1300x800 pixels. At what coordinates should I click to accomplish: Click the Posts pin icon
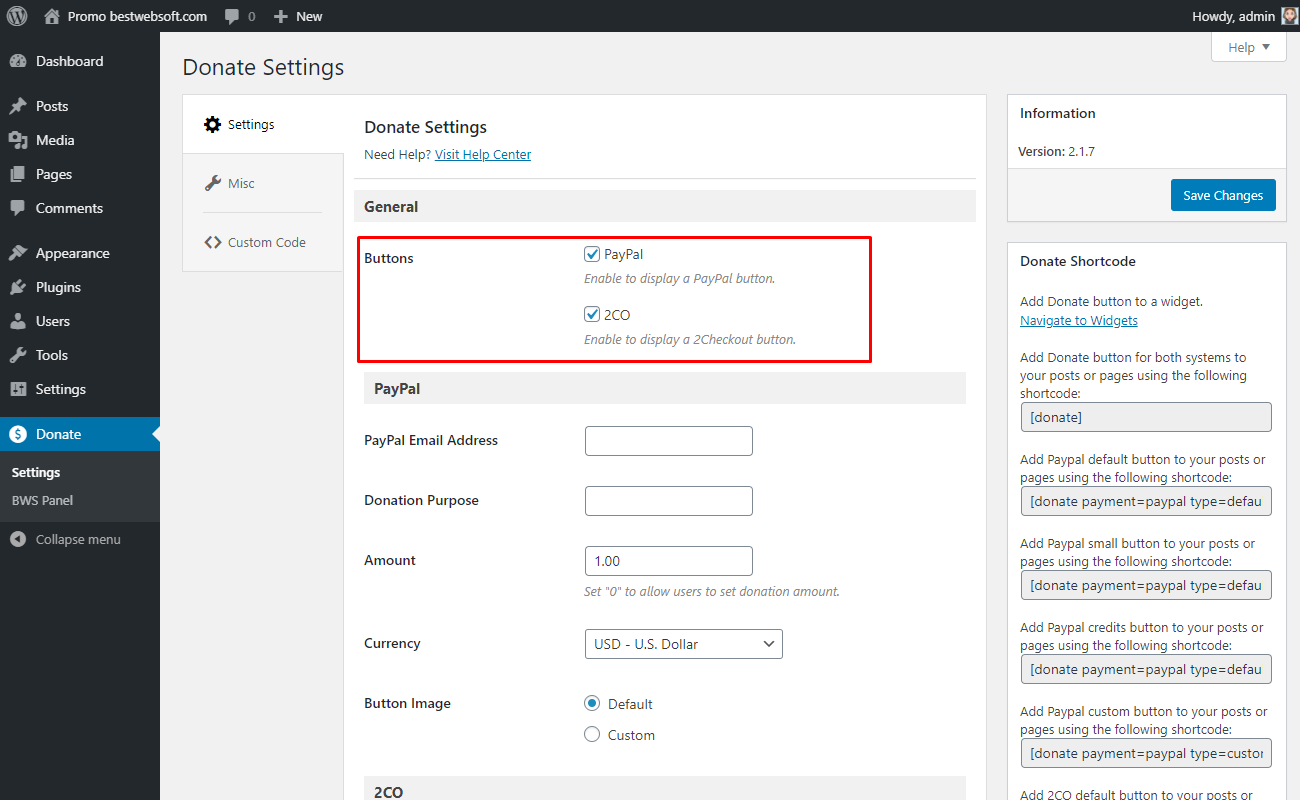[18, 106]
